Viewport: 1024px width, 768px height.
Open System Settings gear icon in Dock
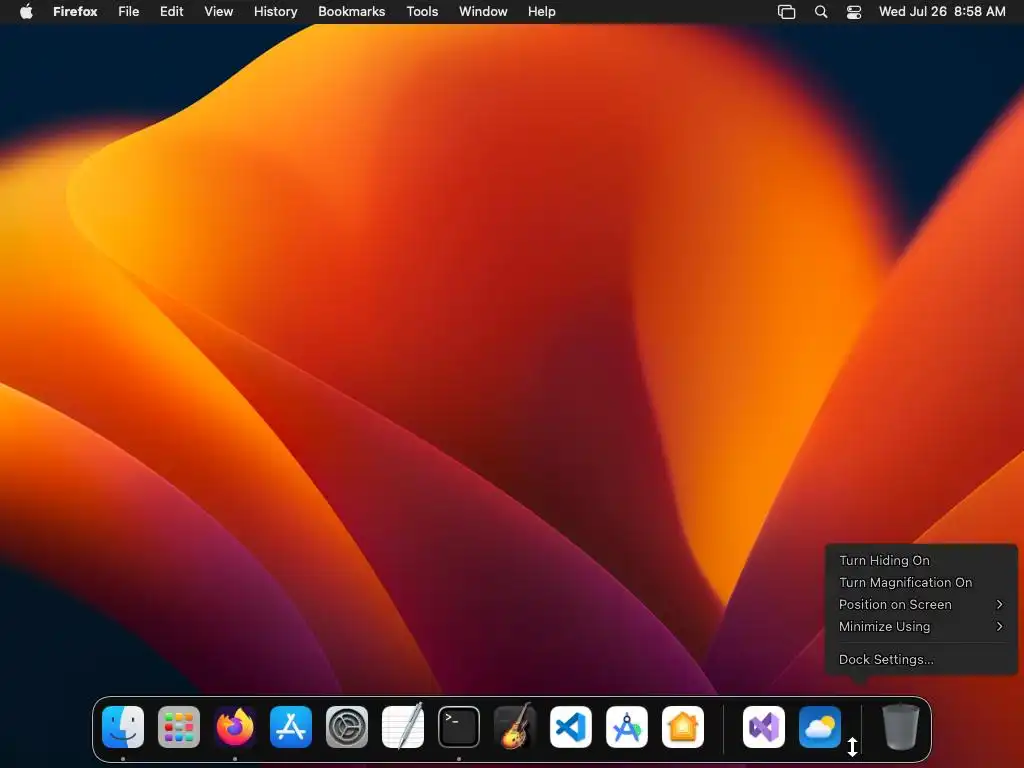click(347, 727)
